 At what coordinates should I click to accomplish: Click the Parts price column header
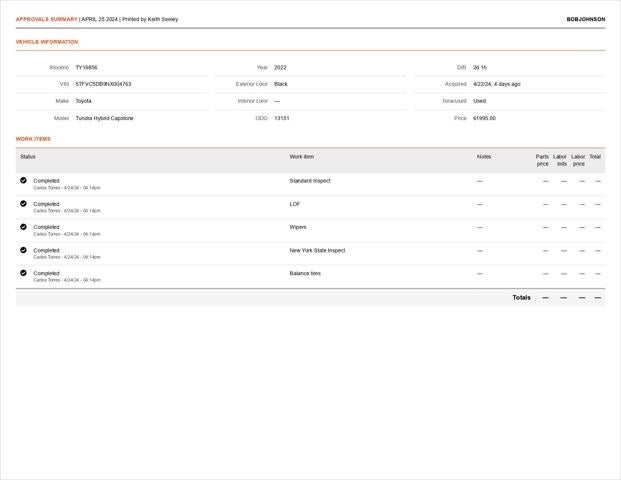[543, 160]
